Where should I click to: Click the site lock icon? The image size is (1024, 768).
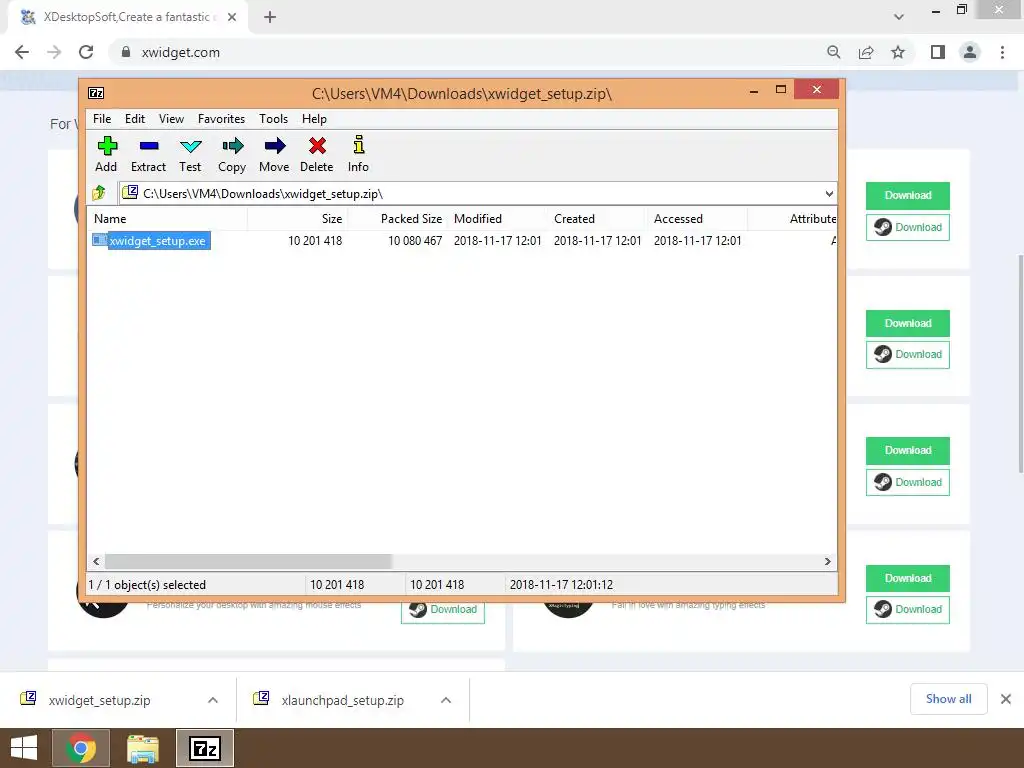point(126,52)
